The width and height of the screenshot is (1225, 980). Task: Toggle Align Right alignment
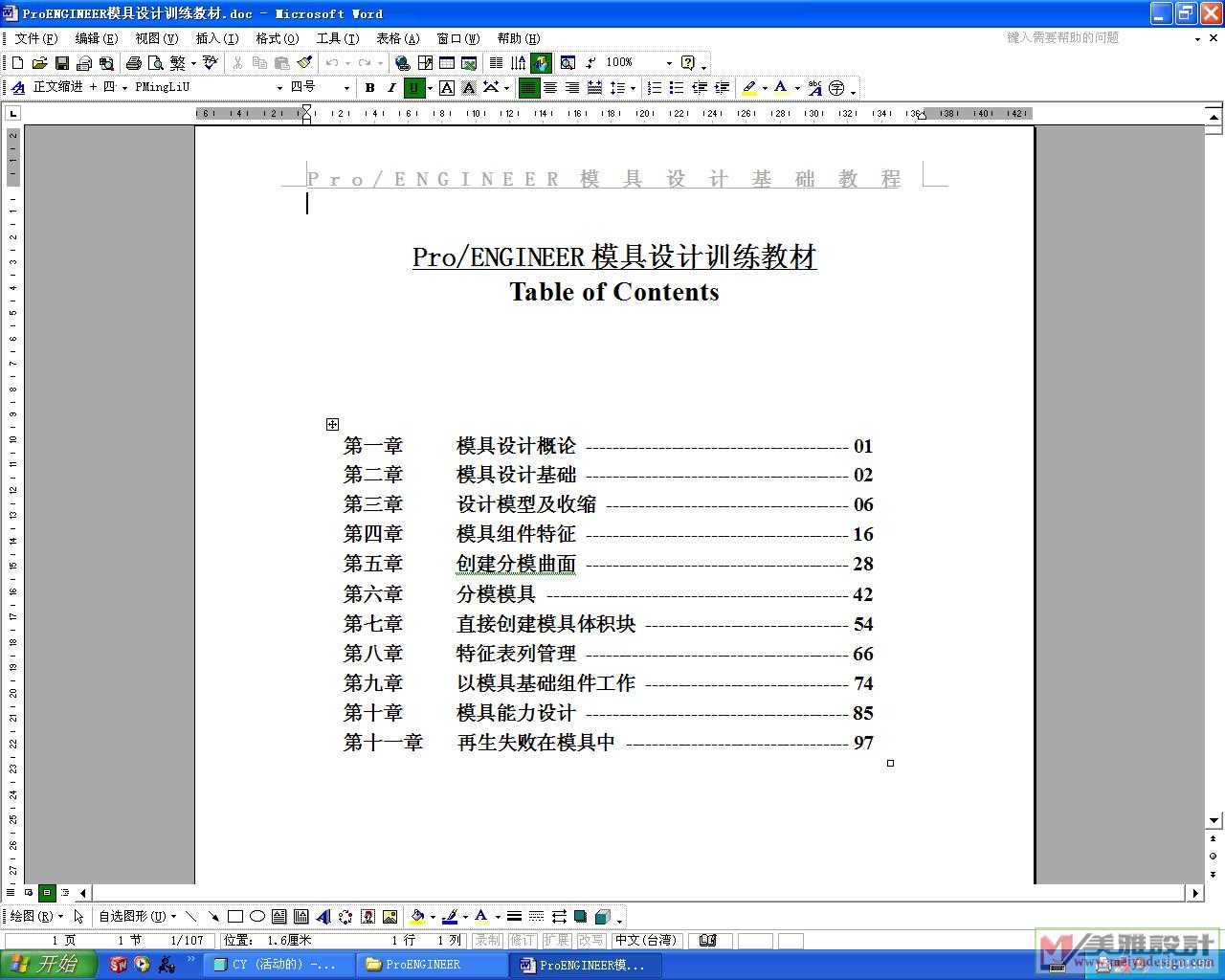[572, 88]
